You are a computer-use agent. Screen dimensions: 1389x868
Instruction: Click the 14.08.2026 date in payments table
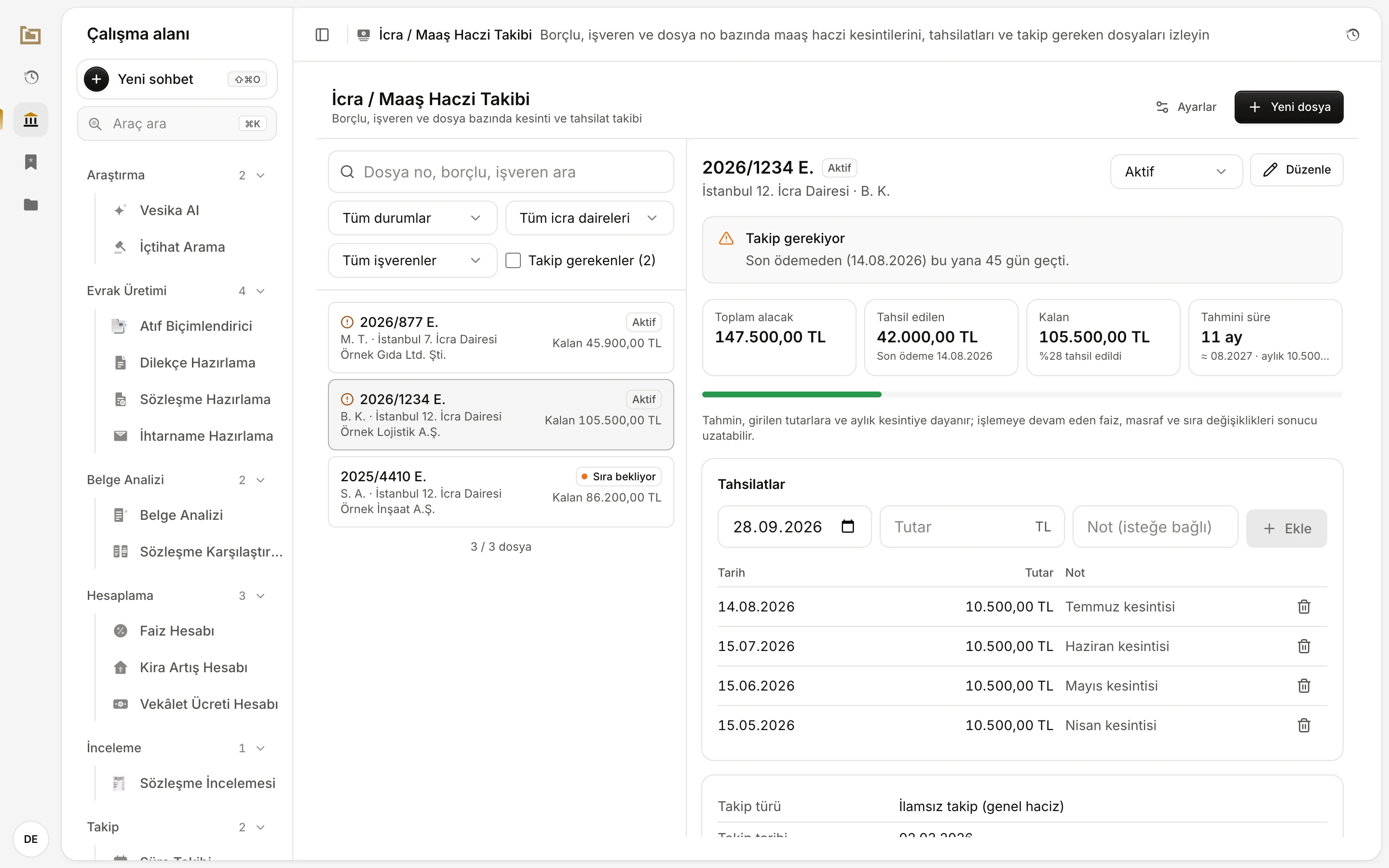pos(756,607)
